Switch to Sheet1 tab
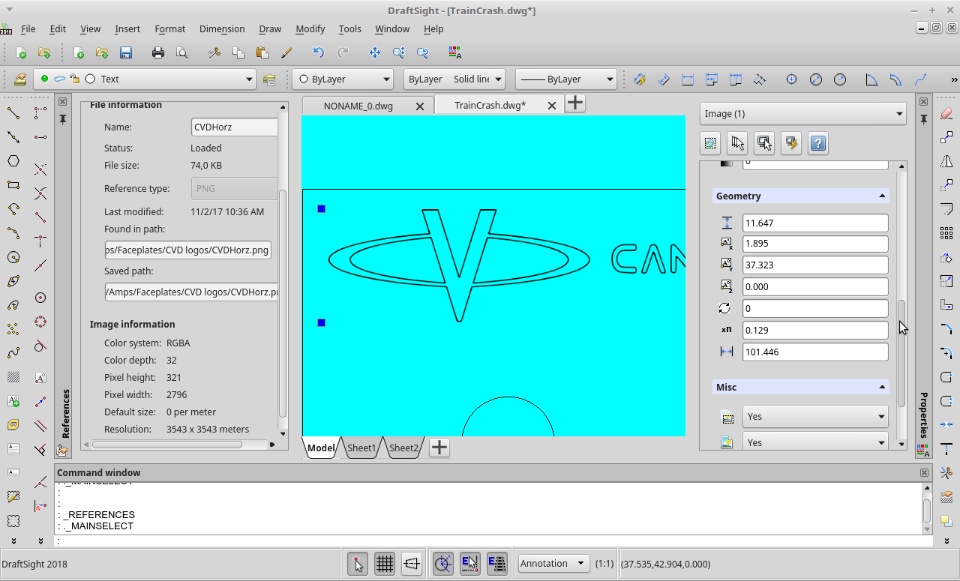Screen dimensions: 960x581 (x=361, y=448)
